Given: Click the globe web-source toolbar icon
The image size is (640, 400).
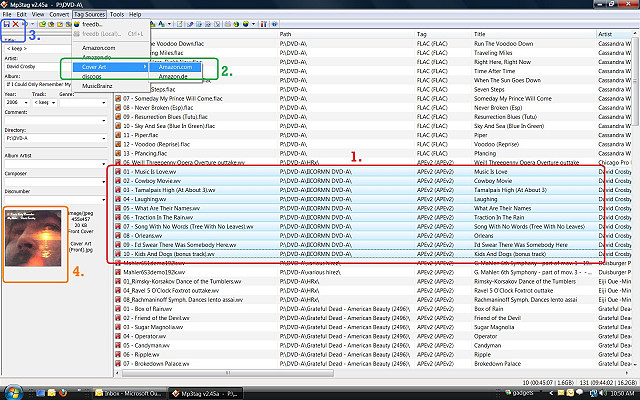Looking at the screenshot, I should 236,24.
